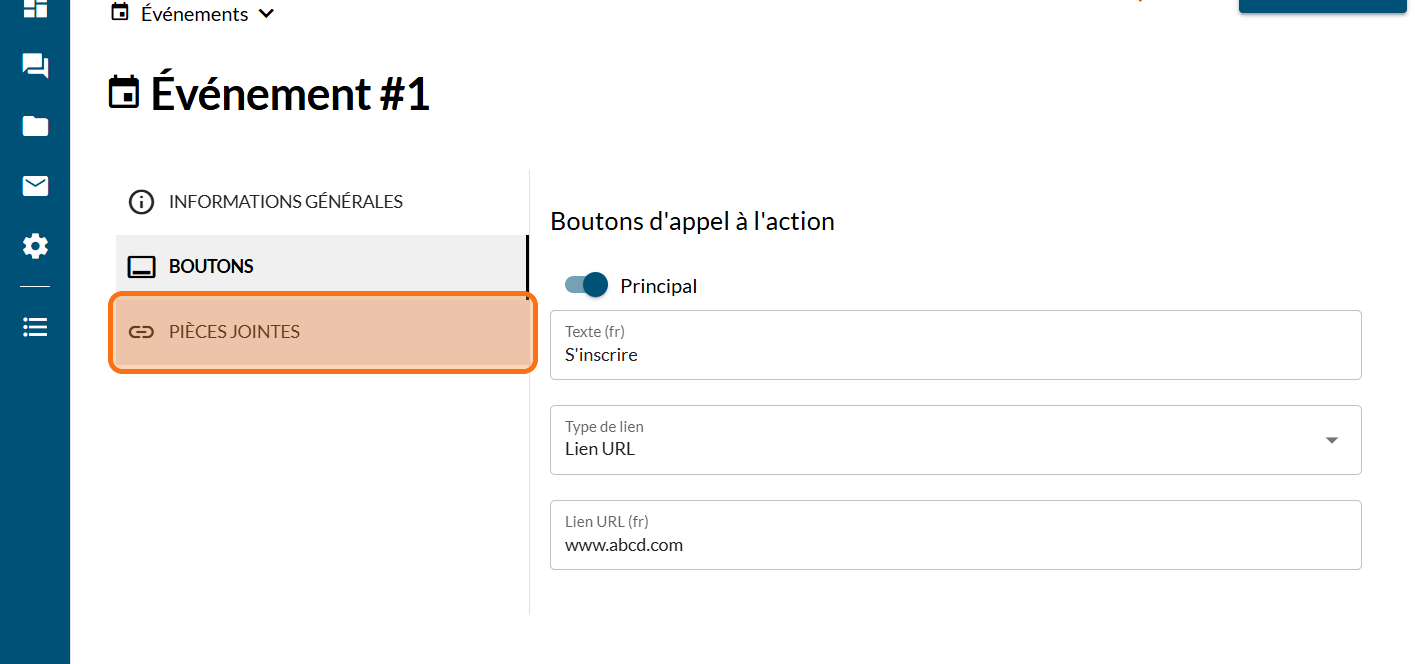1427x664 pixels.
Task: Toggle the Principal switch off
Action: point(587,285)
